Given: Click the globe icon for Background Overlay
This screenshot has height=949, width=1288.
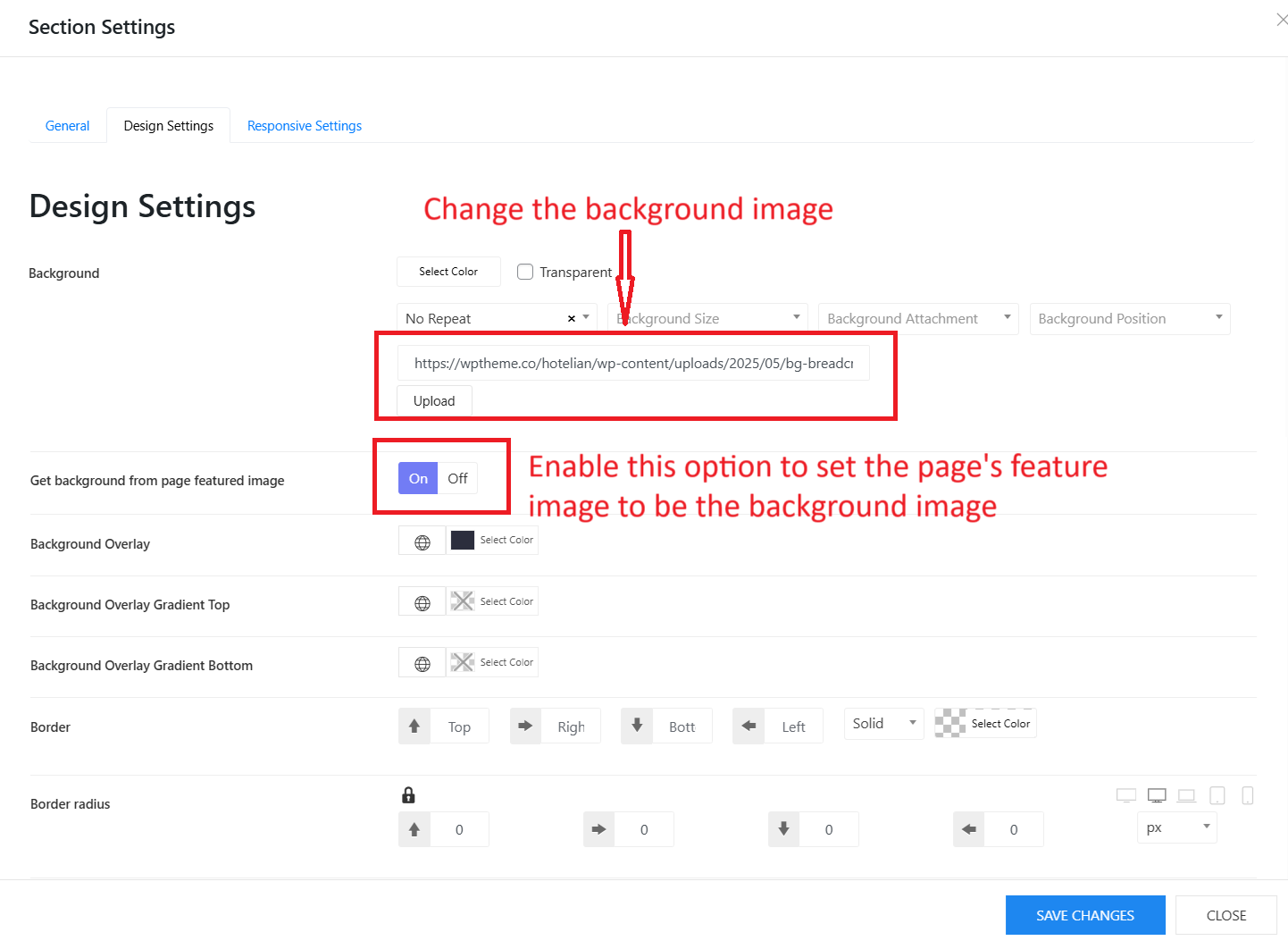Looking at the screenshot, I should [x=422, y=542].
